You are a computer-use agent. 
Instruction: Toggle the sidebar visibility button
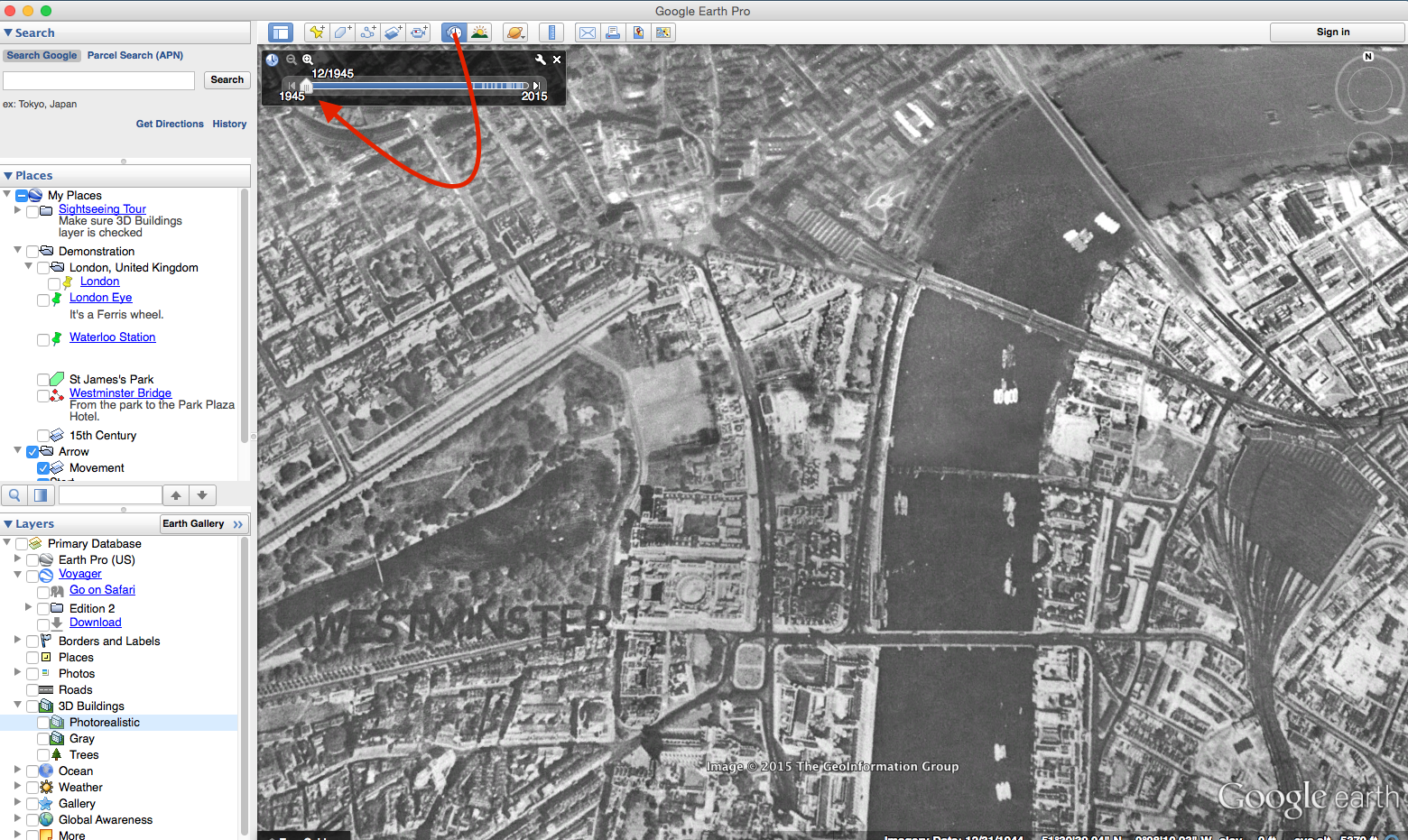pos(281,32)
